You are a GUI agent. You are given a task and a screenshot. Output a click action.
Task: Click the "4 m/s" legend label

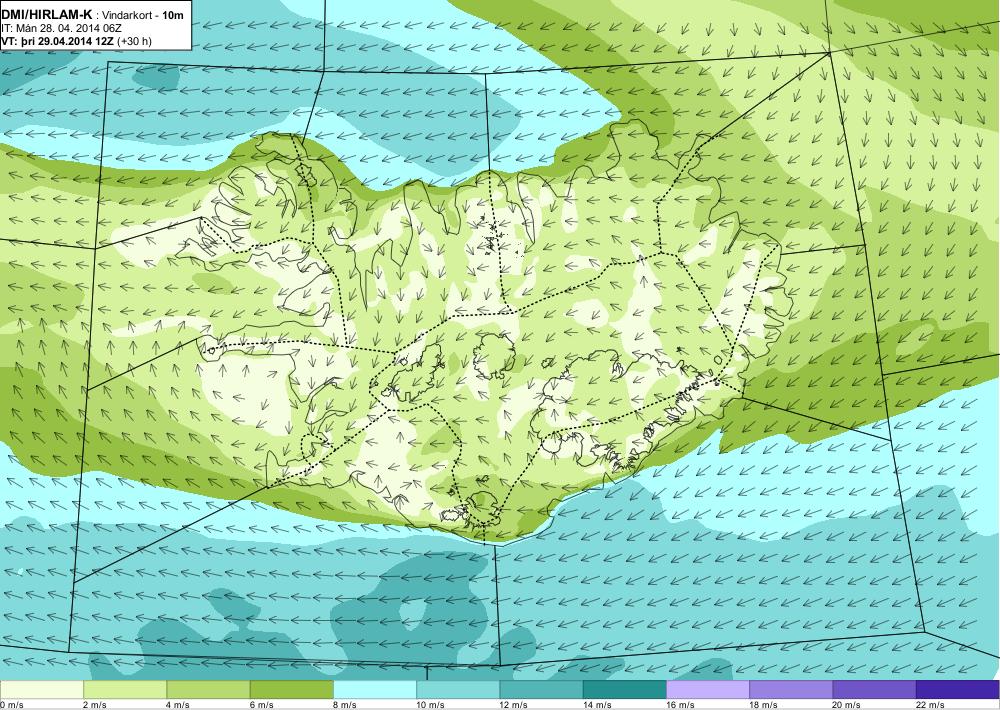coord(179,704)
